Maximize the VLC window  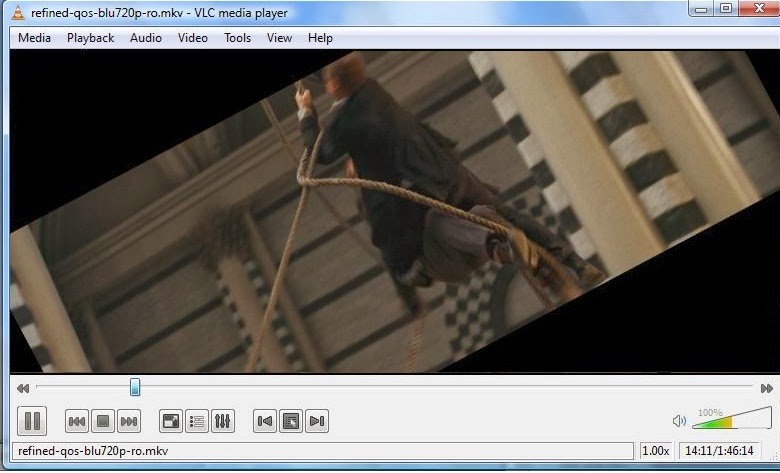pos(726,8)
